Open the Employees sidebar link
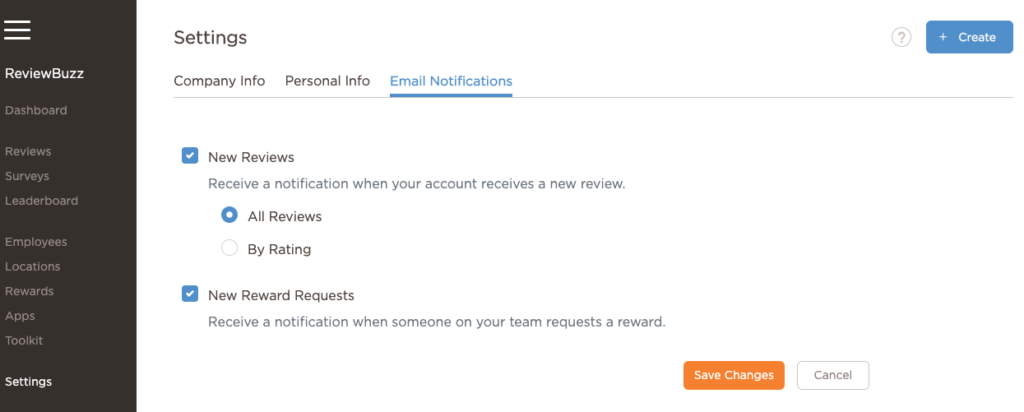The height and width of the screenshot is (412, 1024). 36,242
